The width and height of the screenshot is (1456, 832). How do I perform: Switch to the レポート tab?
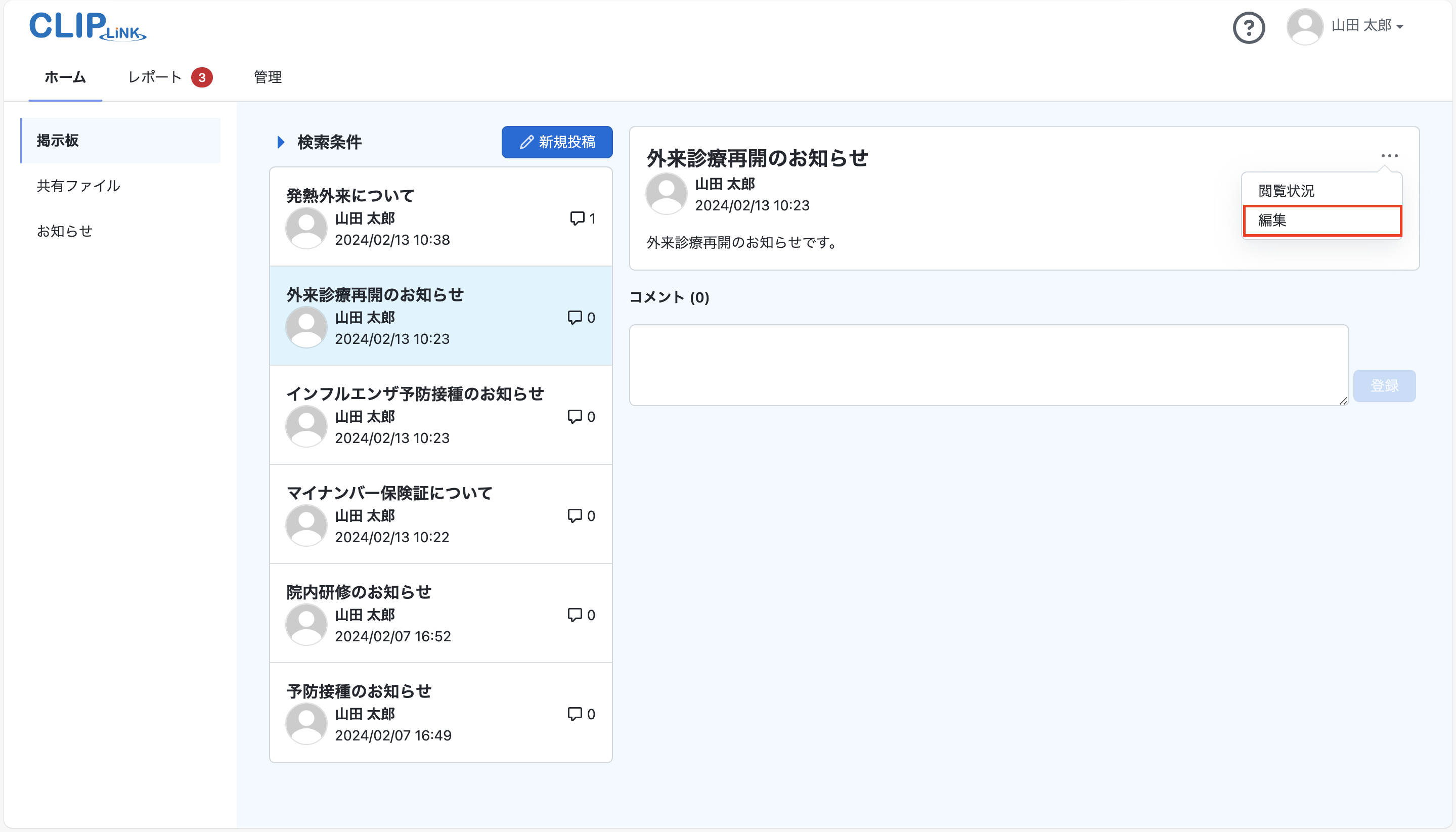pos(155,77)
